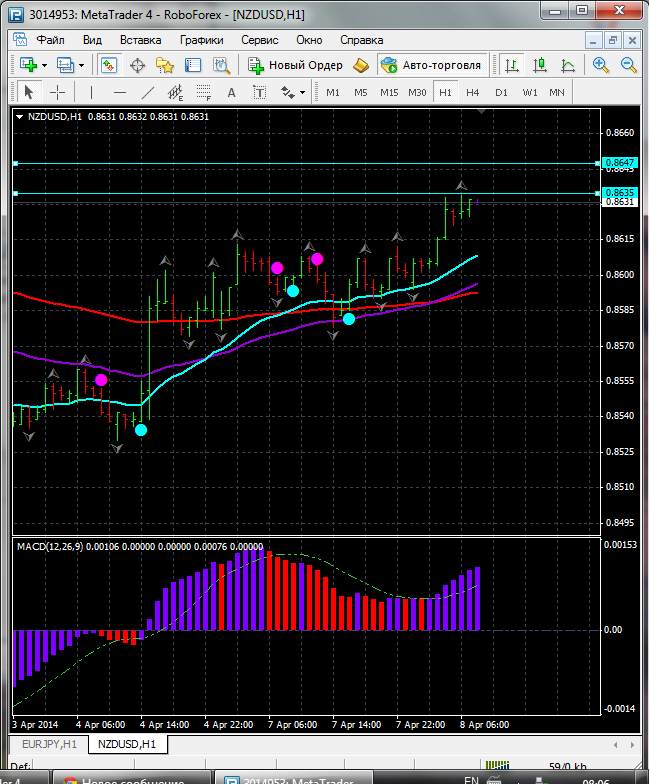Open the Strategy Tester magnifier icon
Image resolution: width=650 pixels, height=784 pixels.
(x=221, y=66)
